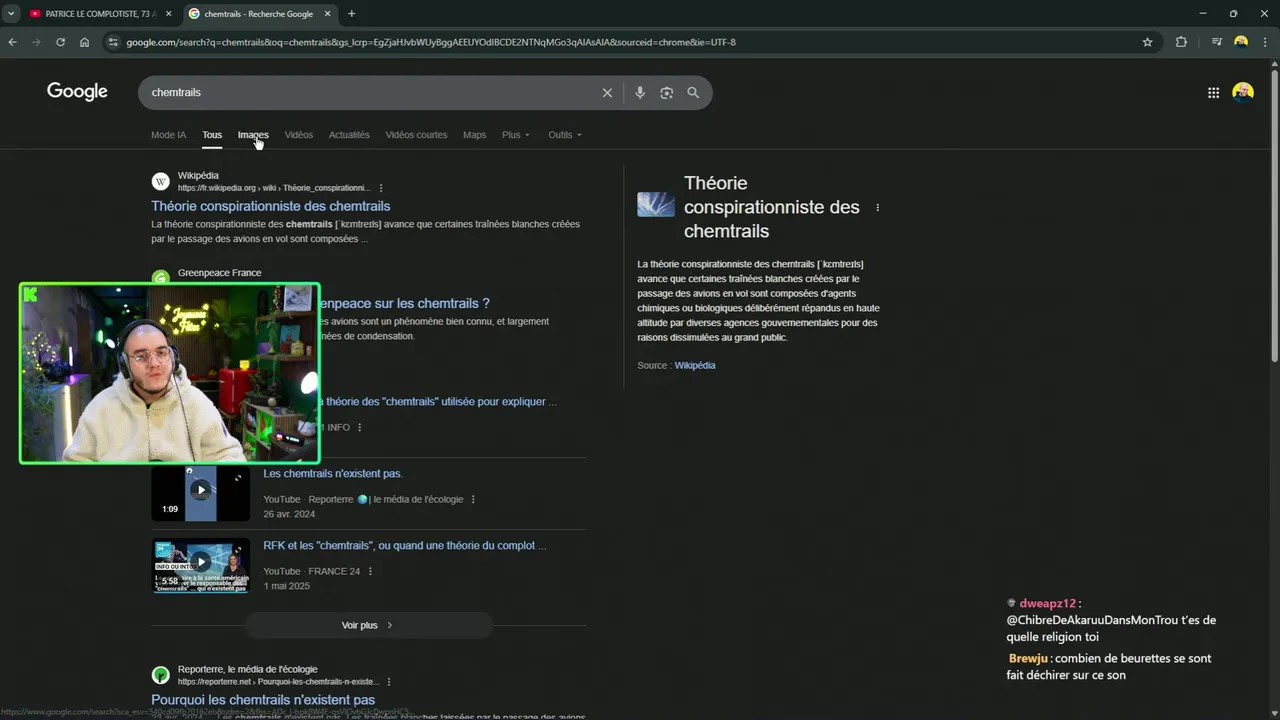1280x720 pixels.
Task: View site information icon in address bar
Action: point(113,42)
